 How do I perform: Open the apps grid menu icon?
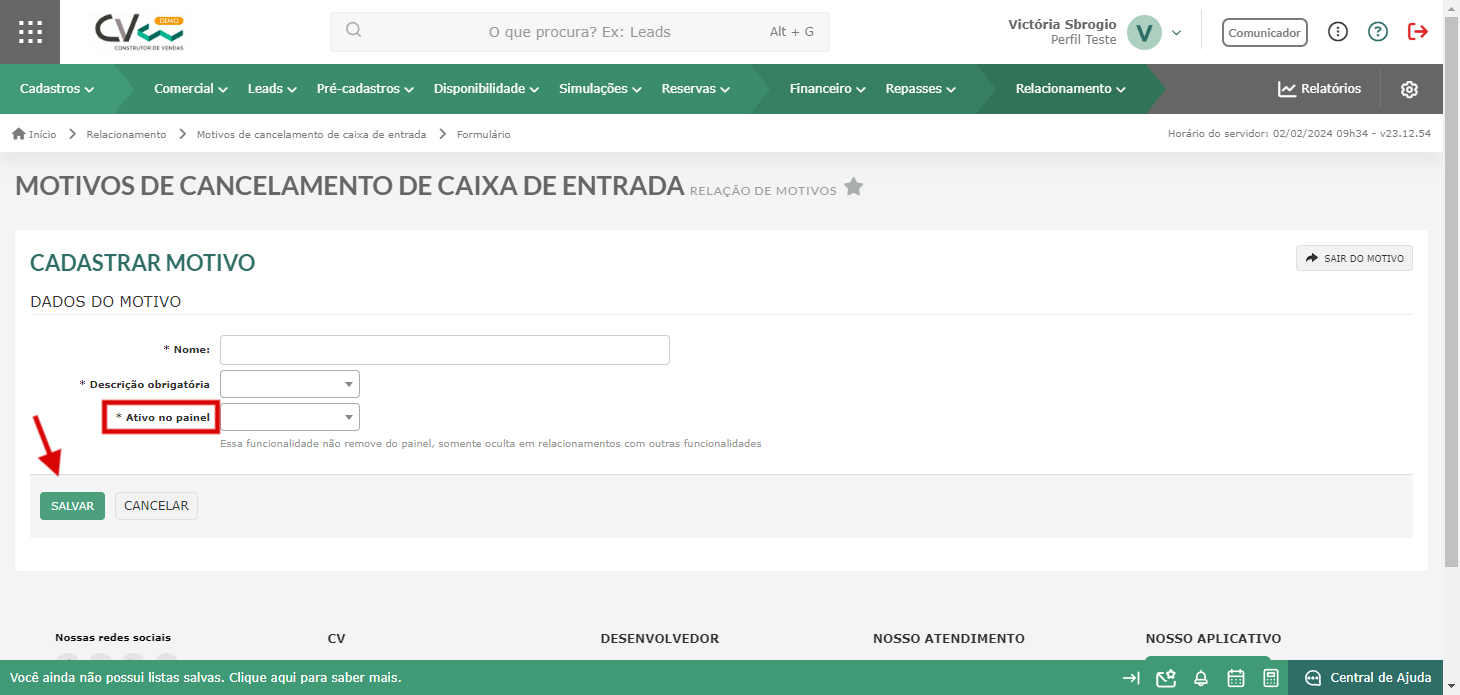30,32
